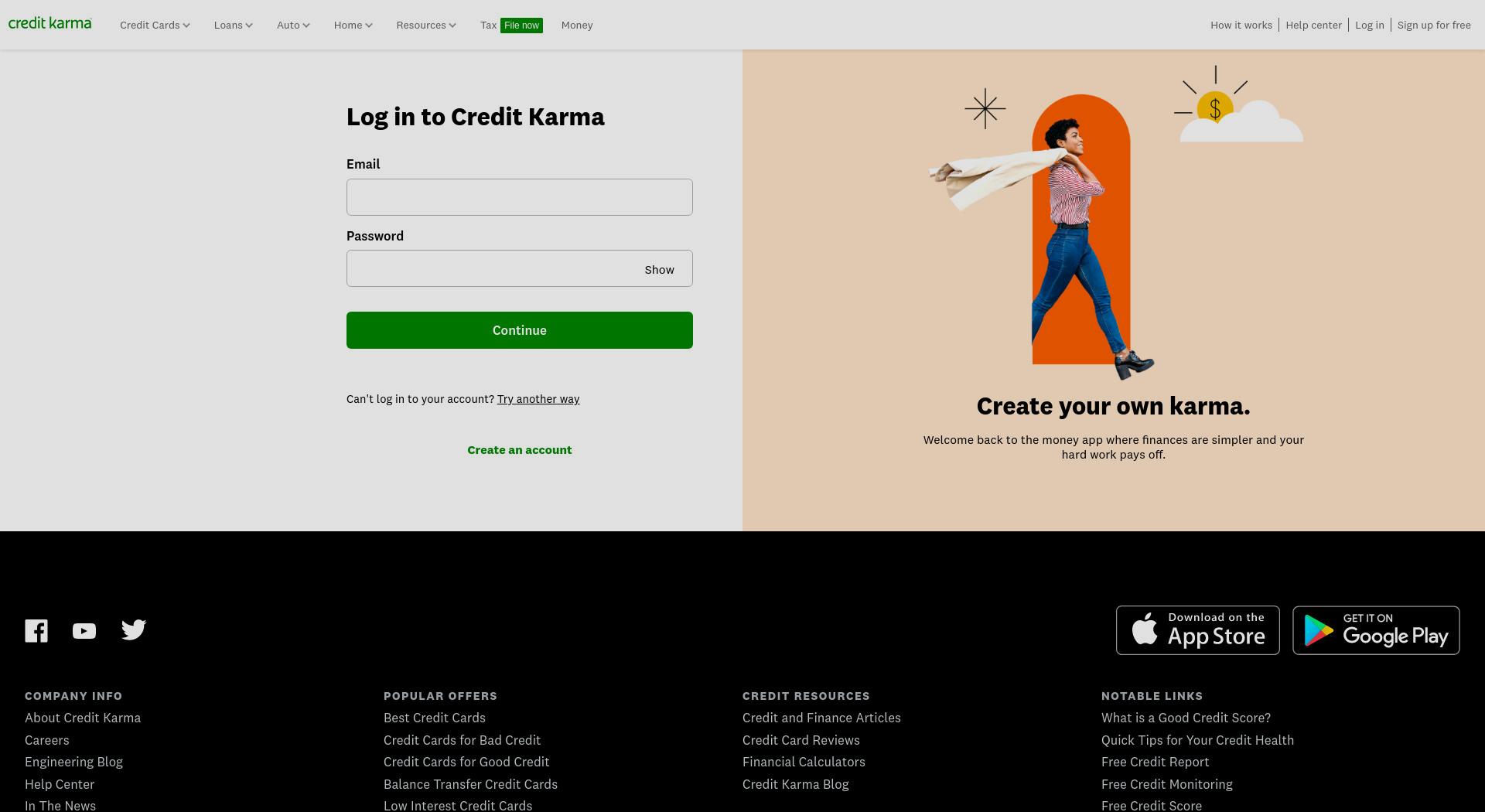Open Free Credit Monitoring link
Viewport: 1485px width, 812px height.
(1167, 784)
